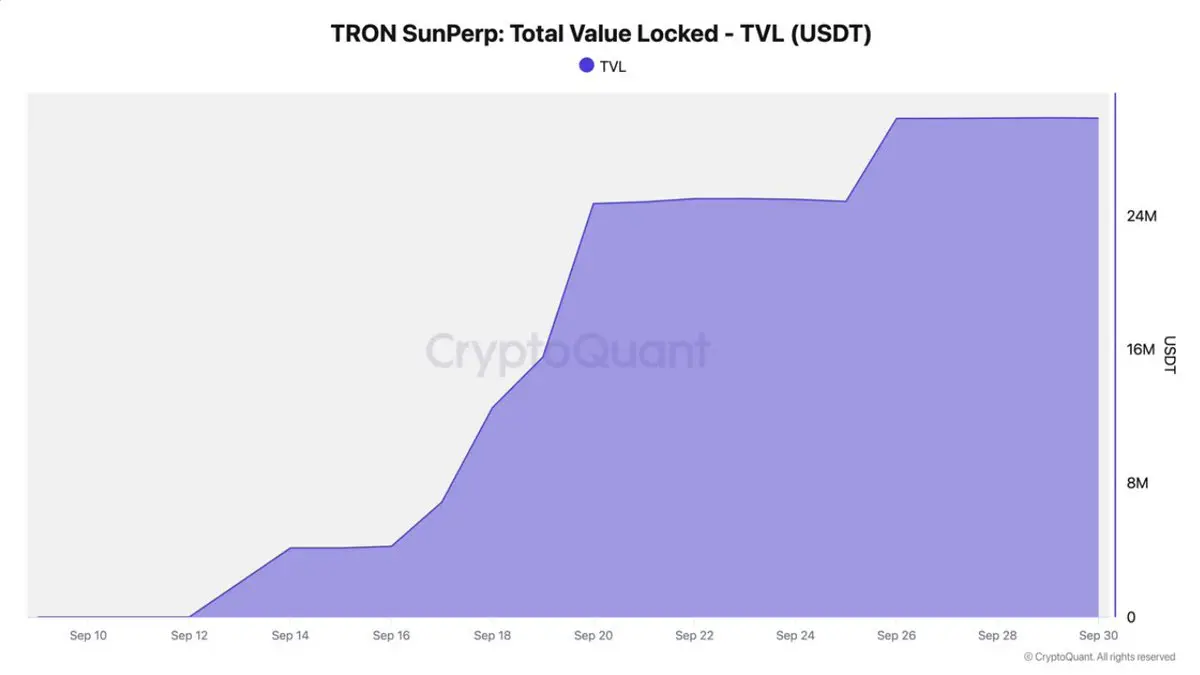This screenshot has height=675, width=1200.
Task: Click the 24M y-axis label
Action: tap(1142, 216)
